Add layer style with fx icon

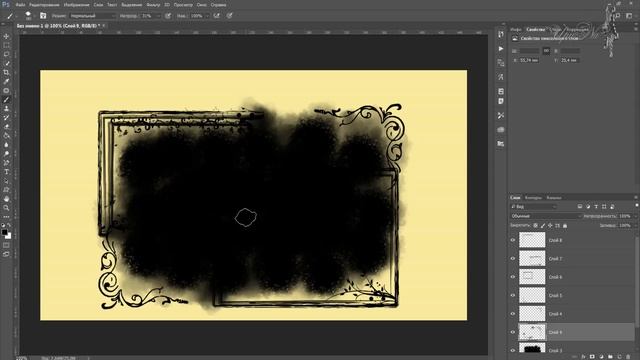pos(583,357)
